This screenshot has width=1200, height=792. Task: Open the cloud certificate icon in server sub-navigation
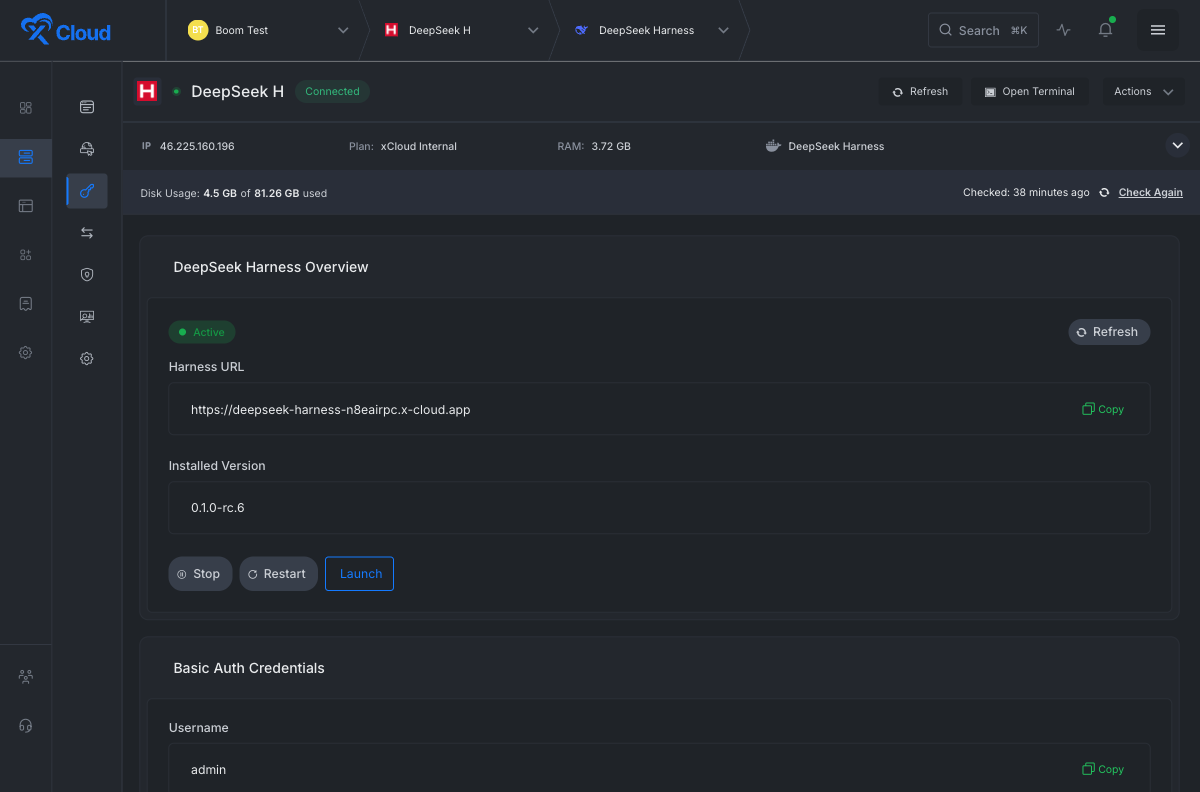87,149
